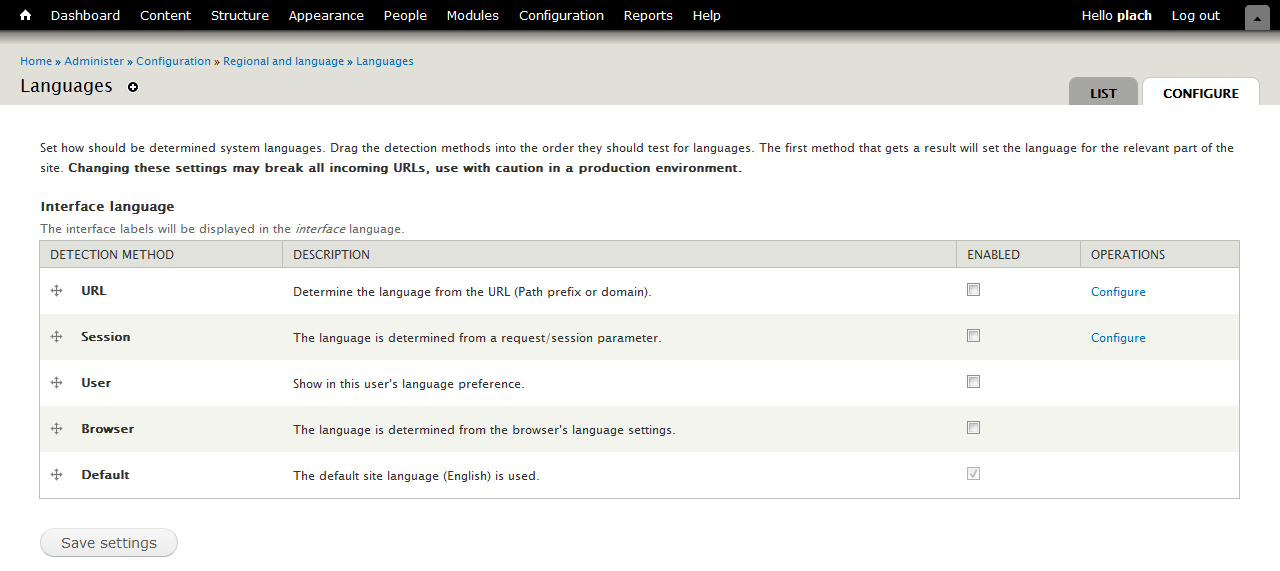Click the add shortcut plus icon beside Languages
The height and width of the screenshot is (571, 1280).
point(133,87)
